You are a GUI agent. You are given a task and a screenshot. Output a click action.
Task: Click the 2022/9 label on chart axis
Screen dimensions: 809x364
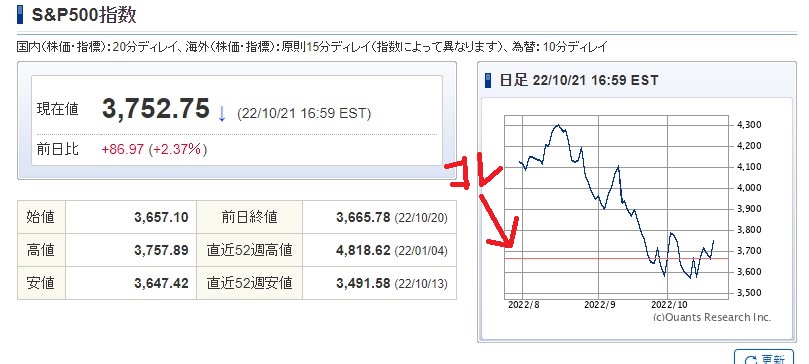600,304
